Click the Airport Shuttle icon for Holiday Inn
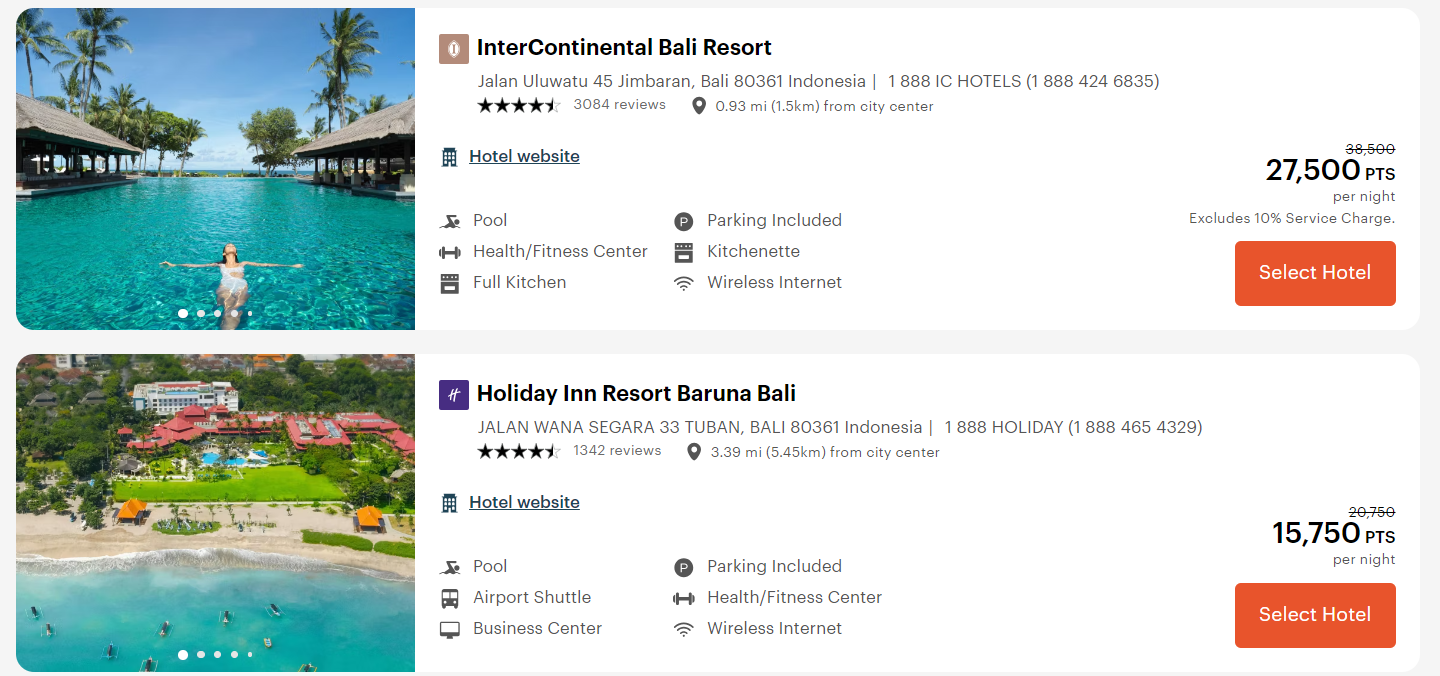1440x676 pixels. 451,596
